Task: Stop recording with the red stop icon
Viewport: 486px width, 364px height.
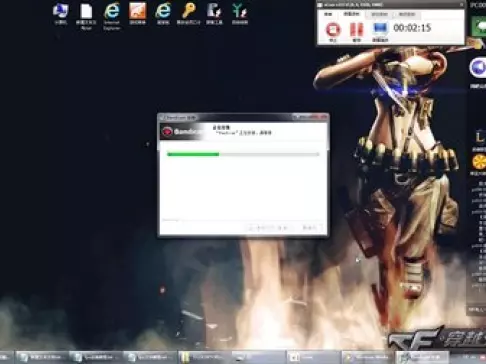Action: click(333, 30)
